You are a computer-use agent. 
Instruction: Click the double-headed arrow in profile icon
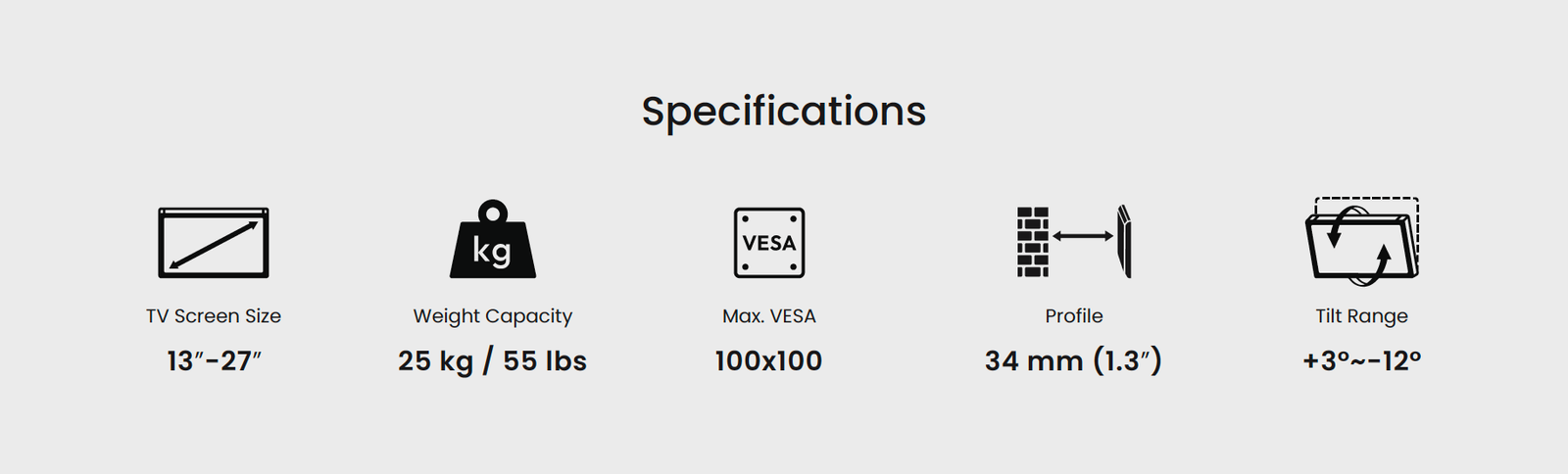[x=1083, y=236]
